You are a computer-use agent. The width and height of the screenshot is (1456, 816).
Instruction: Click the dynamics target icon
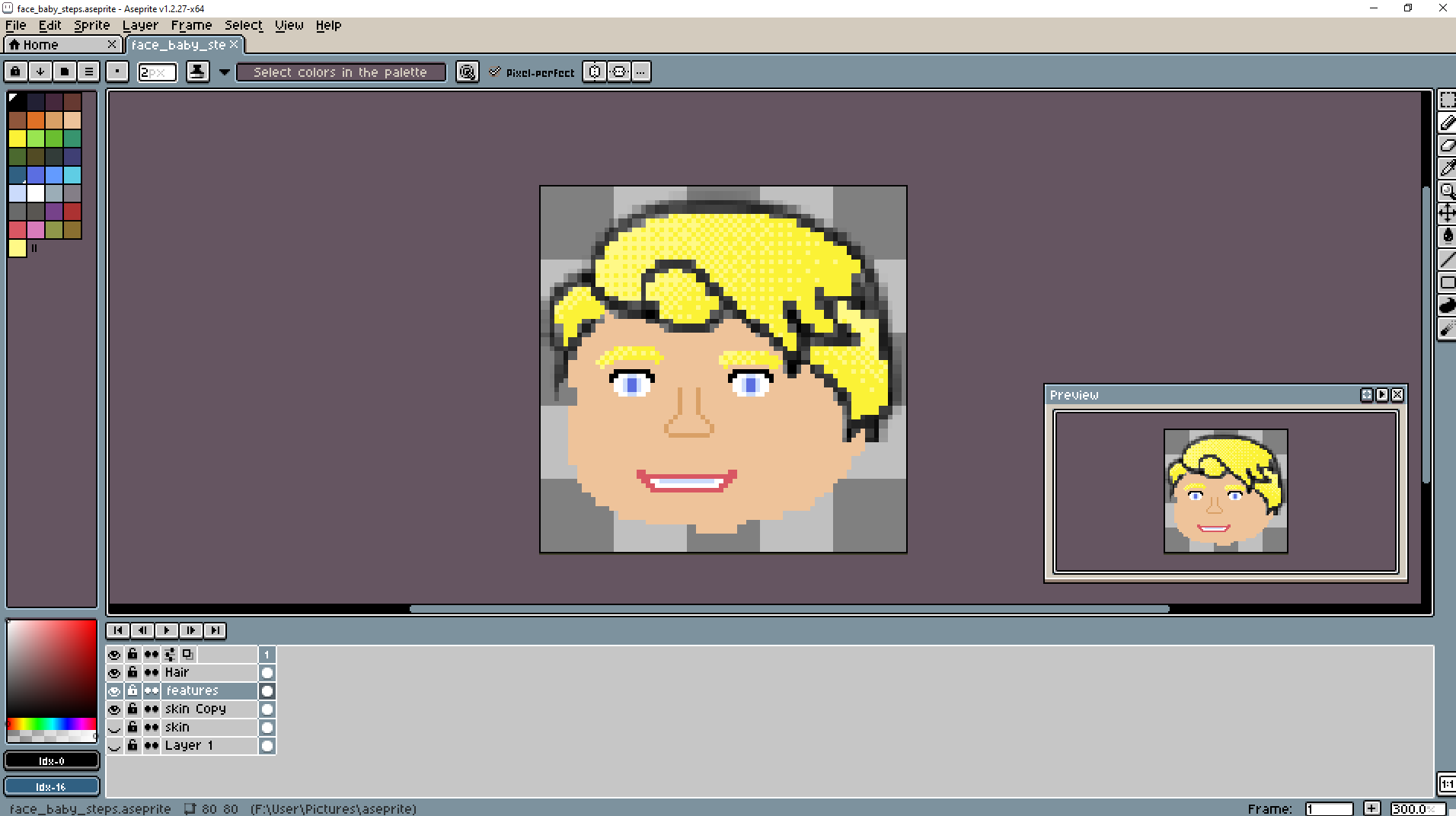467,72
